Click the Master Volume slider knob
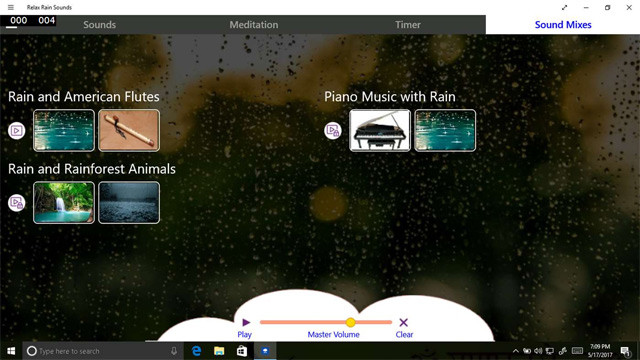Viewport: 640px width, 360px height. click(350, 322)
